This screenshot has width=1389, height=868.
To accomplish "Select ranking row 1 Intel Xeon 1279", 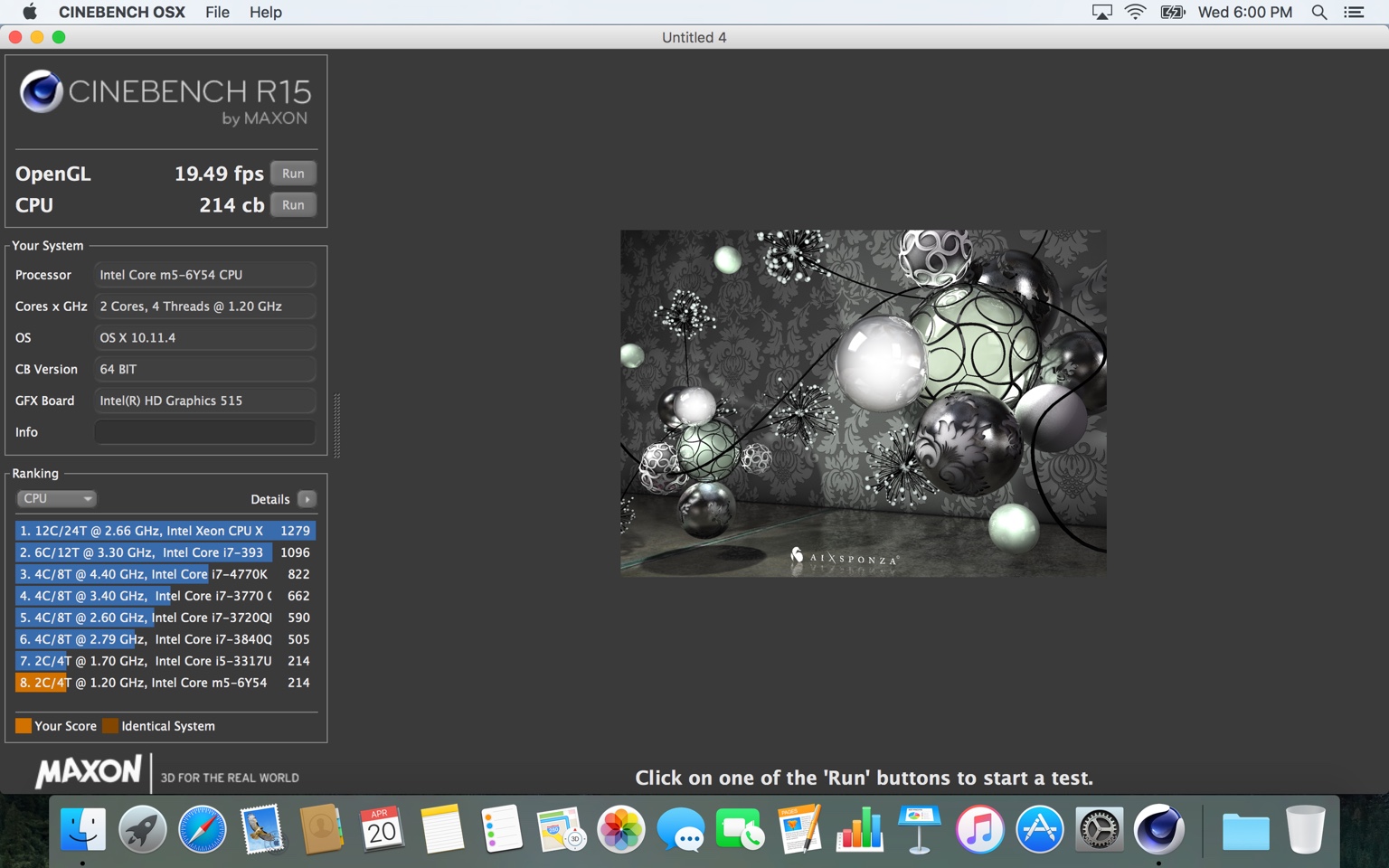I will tap(165, 531).
